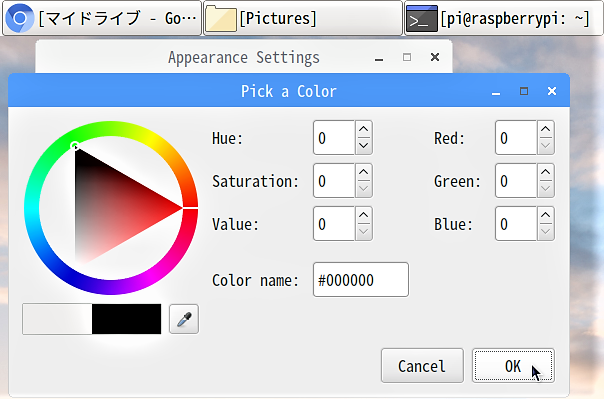The height and width of the screenshot is (399, 604).
Task: Click the Blue down arrow
Action: (x=545, y=232)
